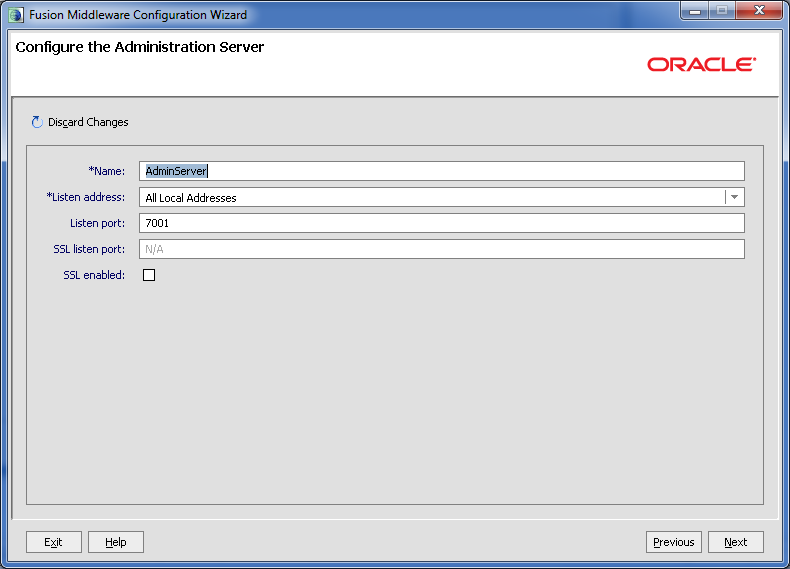This screenshot has width=790, height=569.
Task: Minimize the Configuration Wizard window
Action: (695, 11)
